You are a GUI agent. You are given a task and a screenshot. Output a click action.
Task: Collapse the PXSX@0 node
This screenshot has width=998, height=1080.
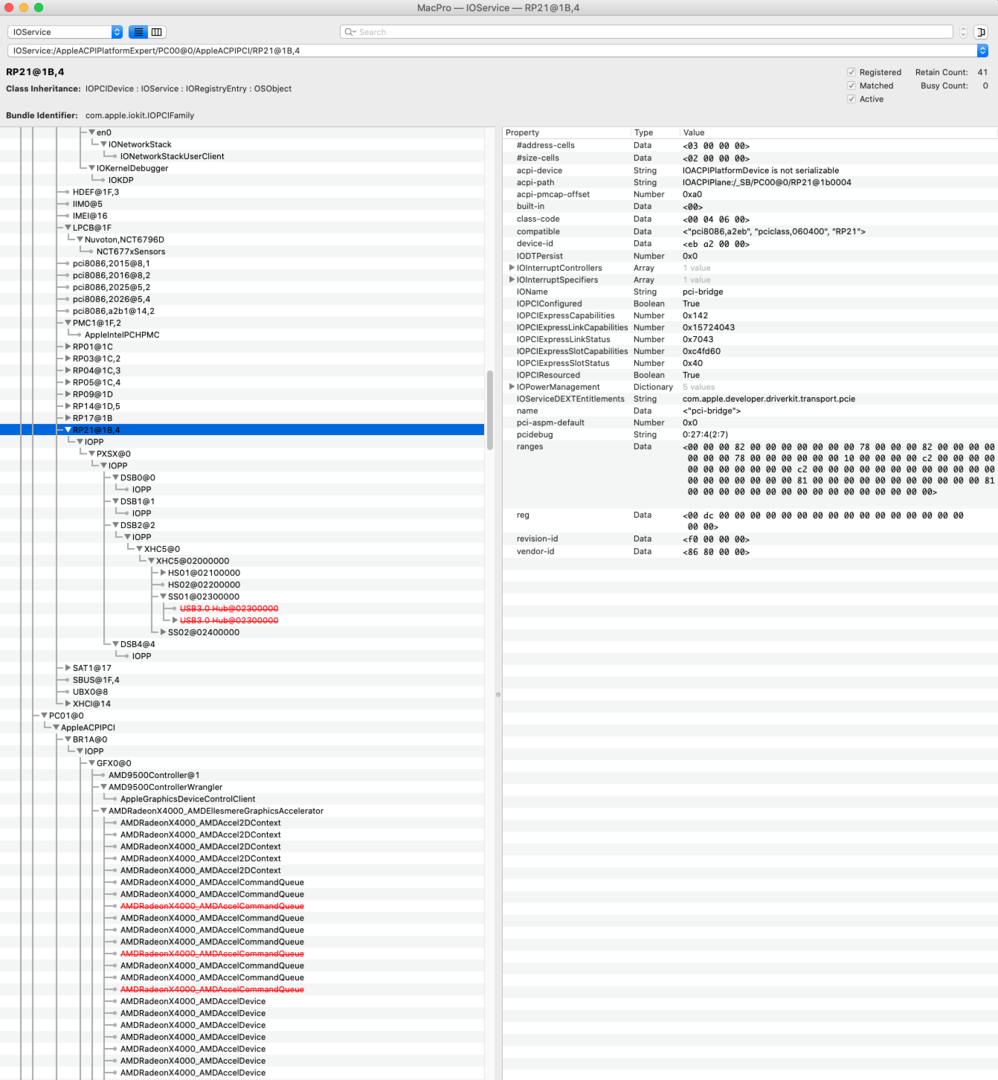(x=92, y=454)
